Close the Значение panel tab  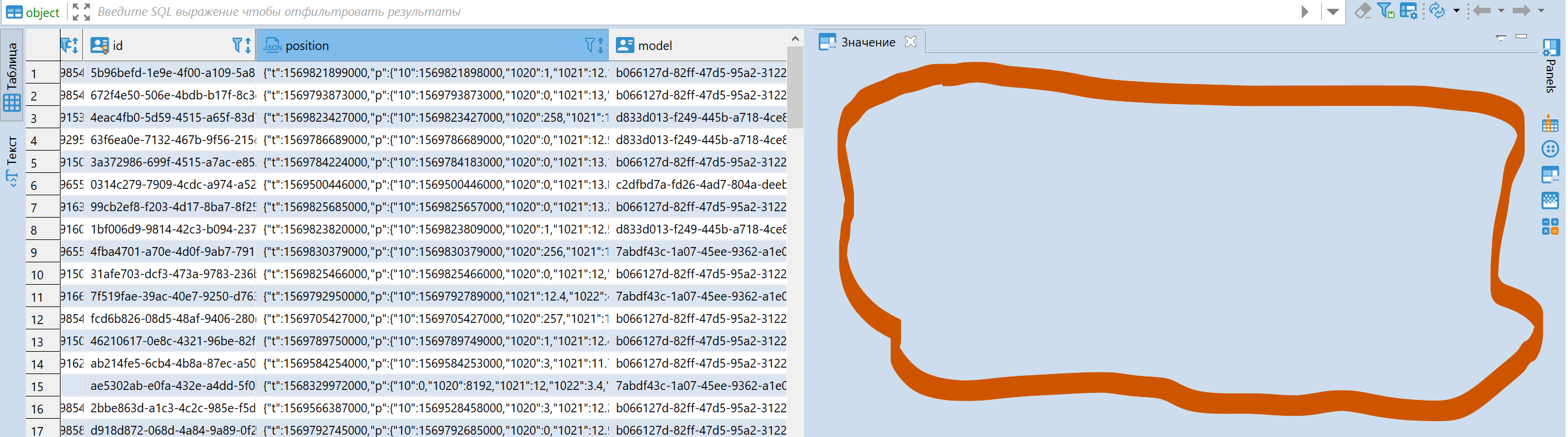(x=910, y=41)
